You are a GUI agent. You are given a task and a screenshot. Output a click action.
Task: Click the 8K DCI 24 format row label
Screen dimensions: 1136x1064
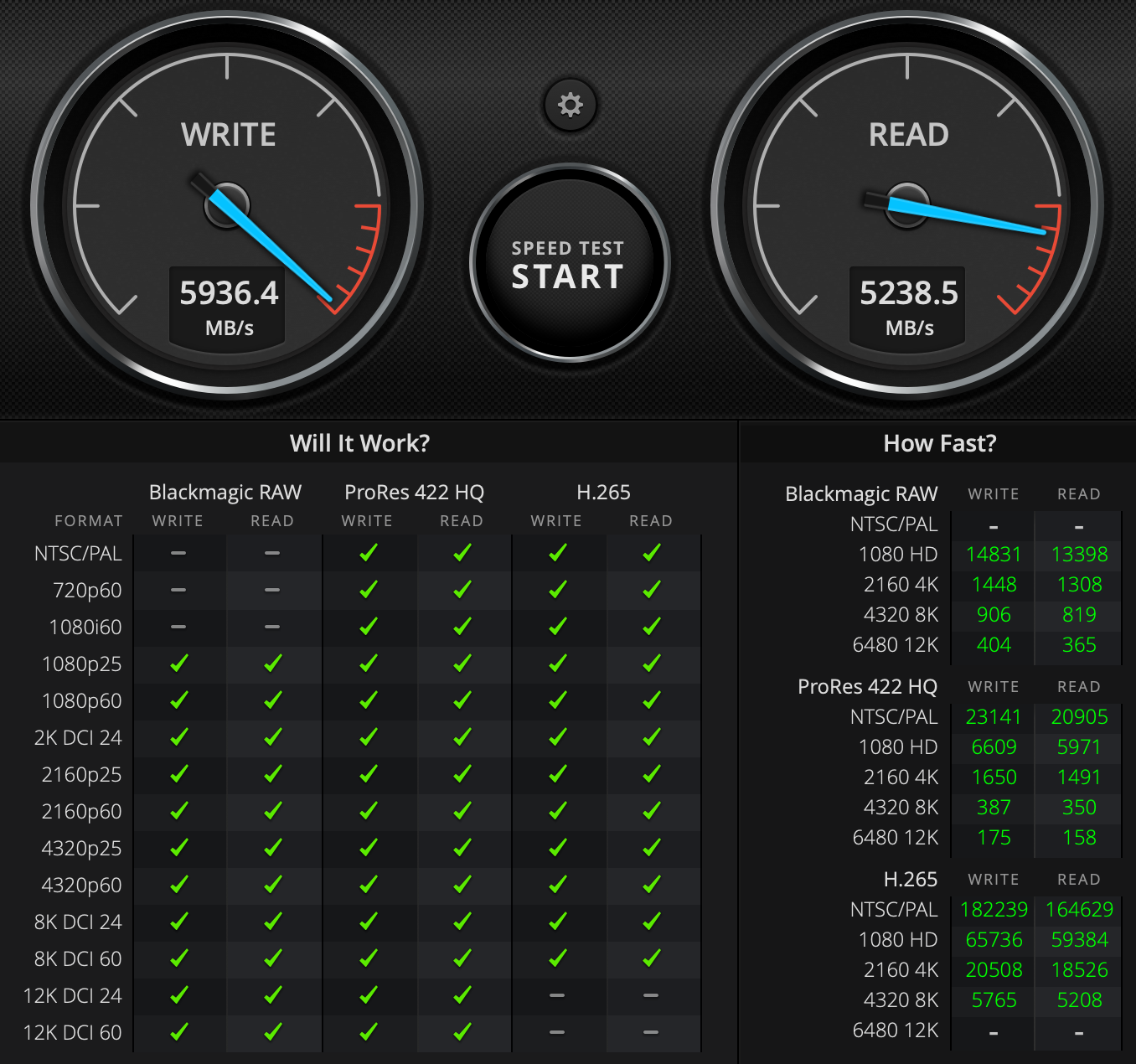coord(78,922)
